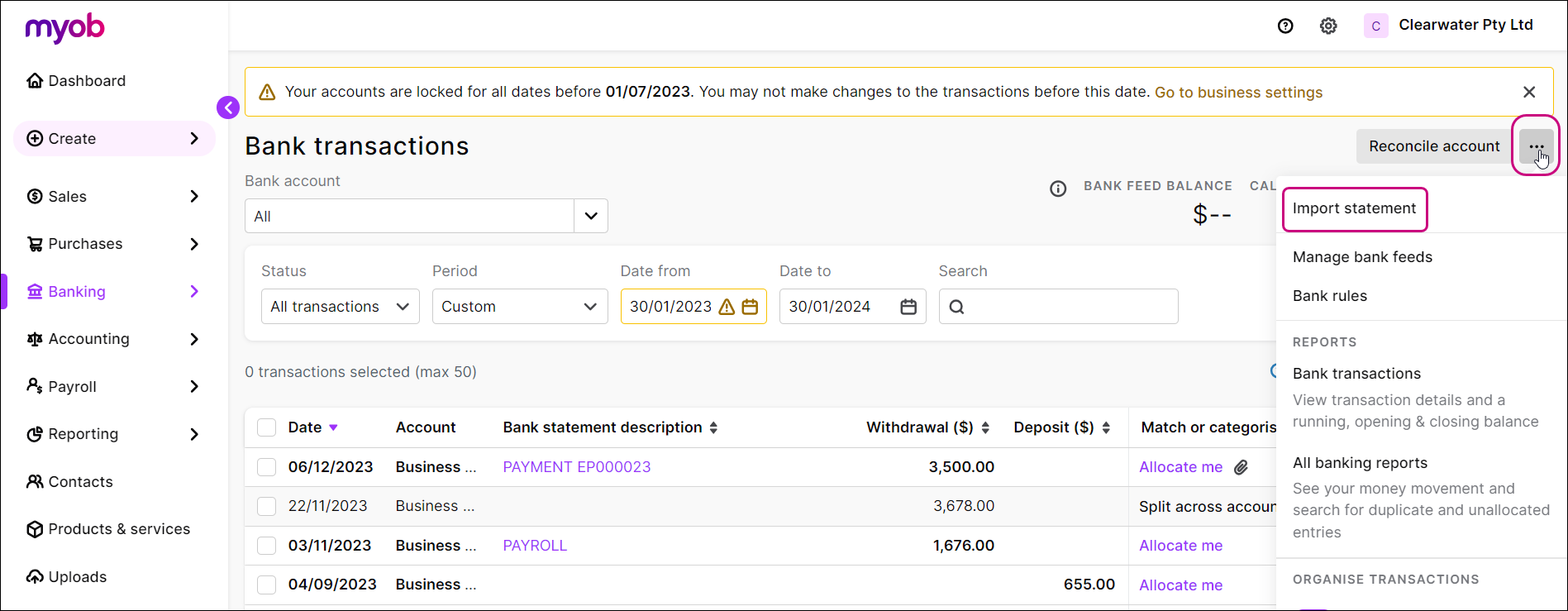The image size is (1568, 611).
Task: Click the Dashboard home icon
Action: [x=35, y=80]
